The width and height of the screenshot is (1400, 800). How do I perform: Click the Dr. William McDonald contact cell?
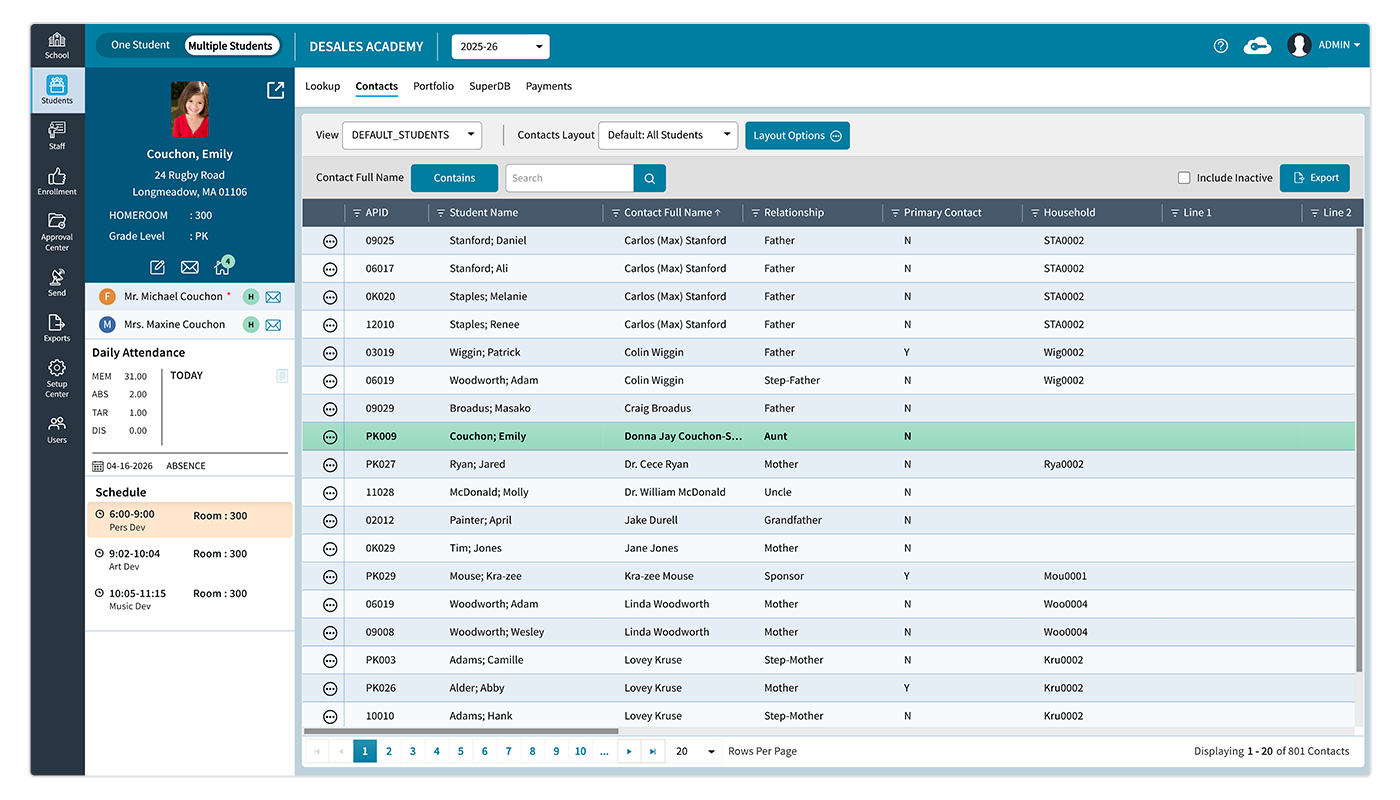tap(677, 493)
